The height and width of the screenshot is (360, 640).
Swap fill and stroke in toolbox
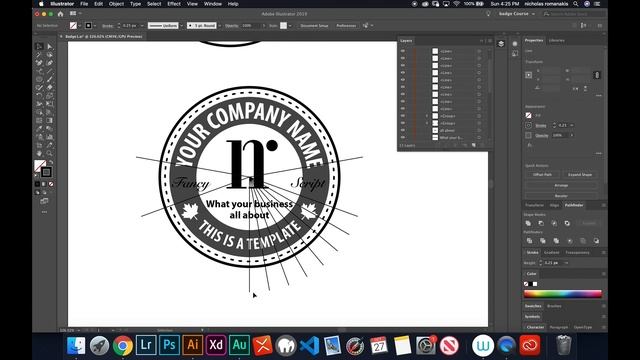[x=51, y=162]
